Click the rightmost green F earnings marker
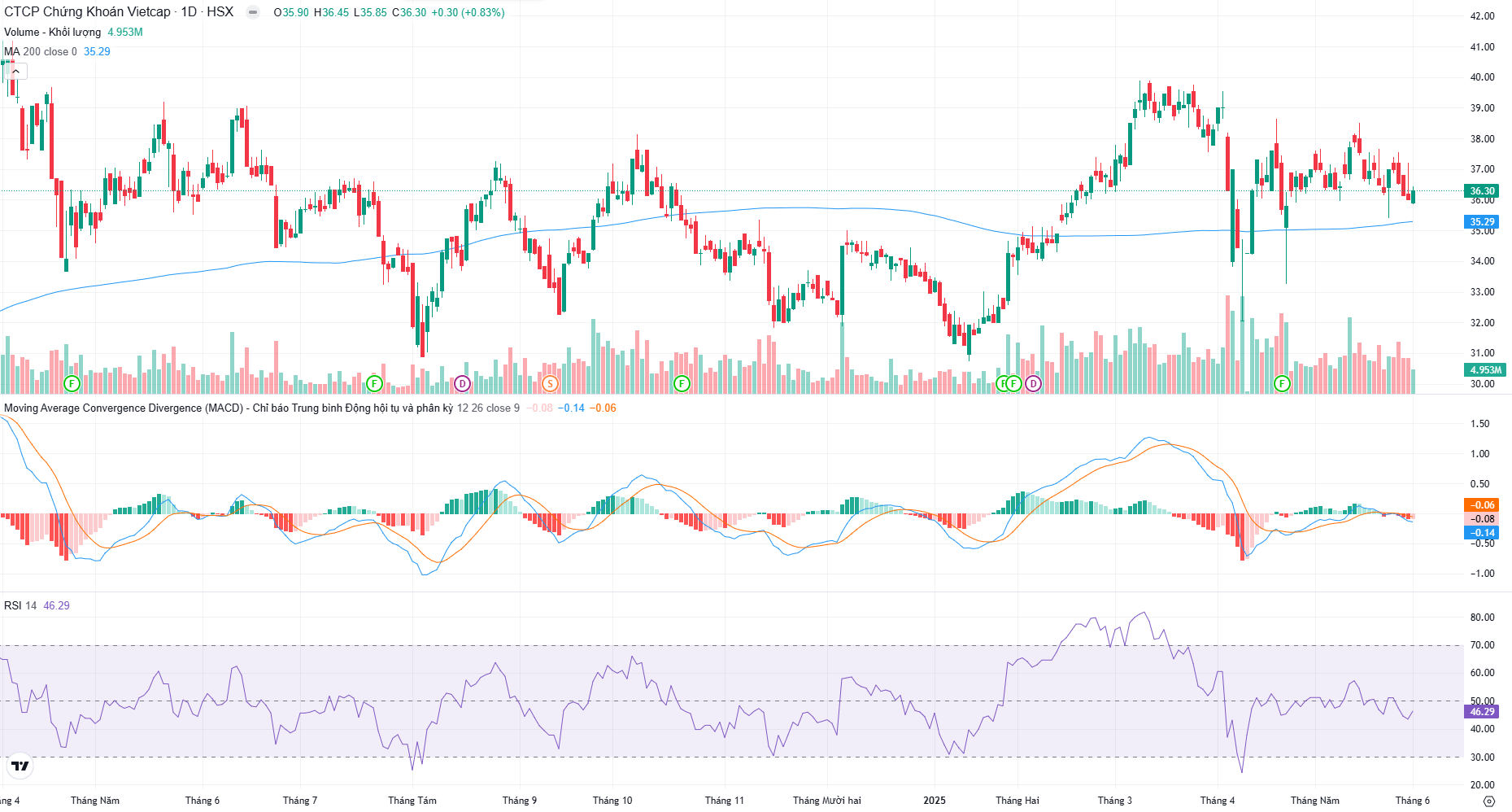Viewport: 1512px width, 812px height. pos(1282,383)
